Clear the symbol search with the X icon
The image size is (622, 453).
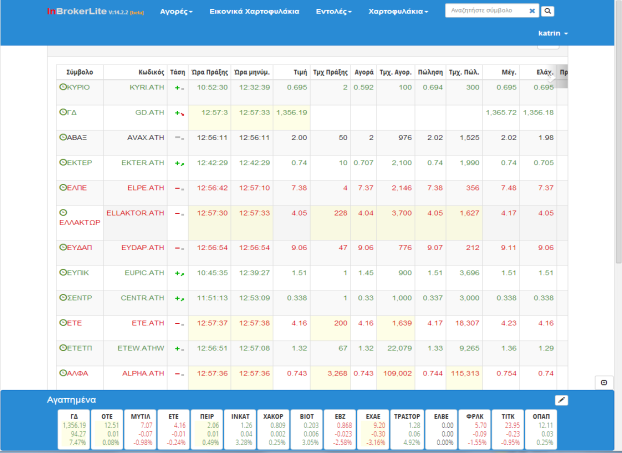point(532,10)
